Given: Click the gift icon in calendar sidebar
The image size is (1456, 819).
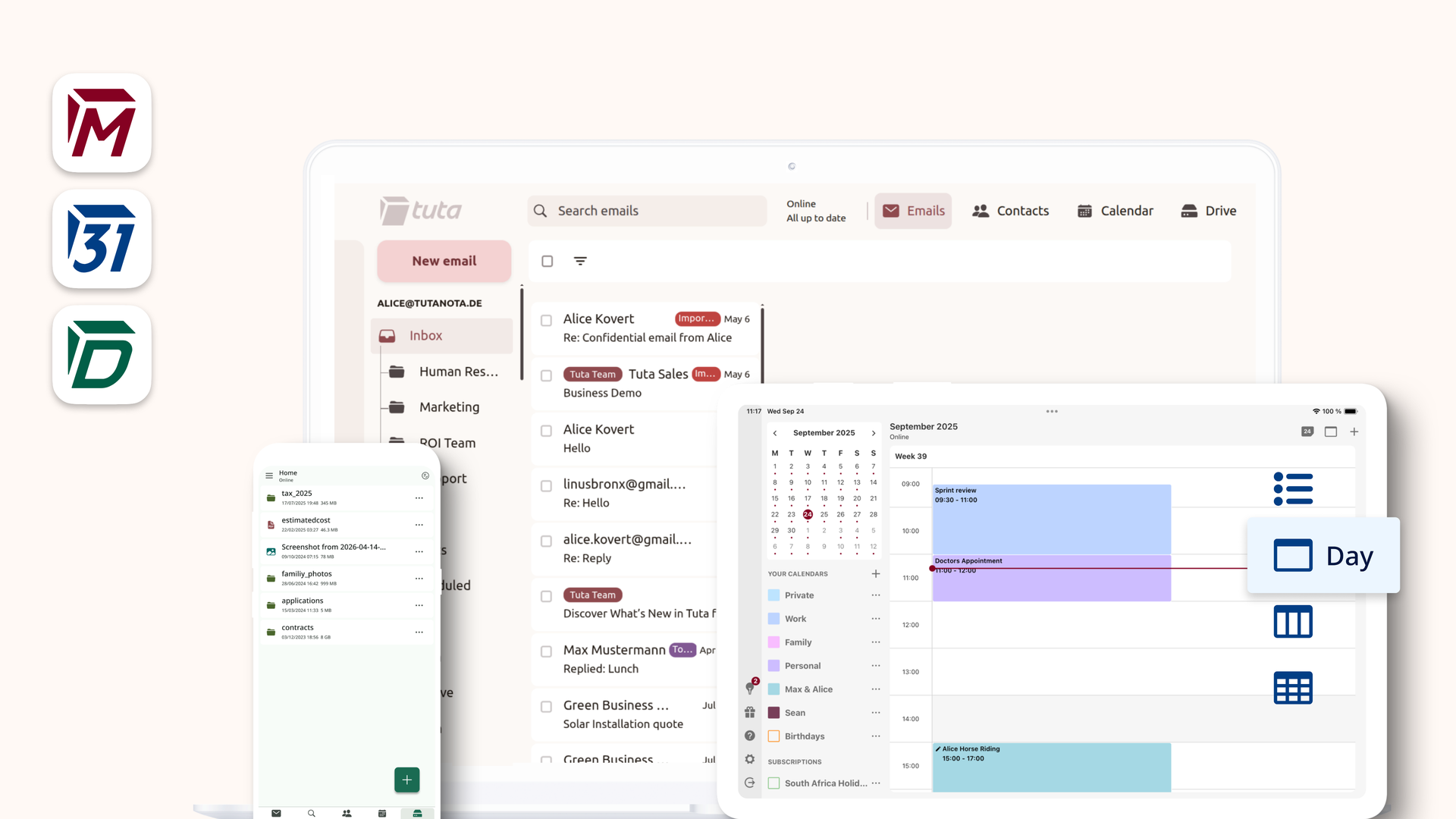Looking at the screenshot, I should pyautogui.click(x=750, y=712).
